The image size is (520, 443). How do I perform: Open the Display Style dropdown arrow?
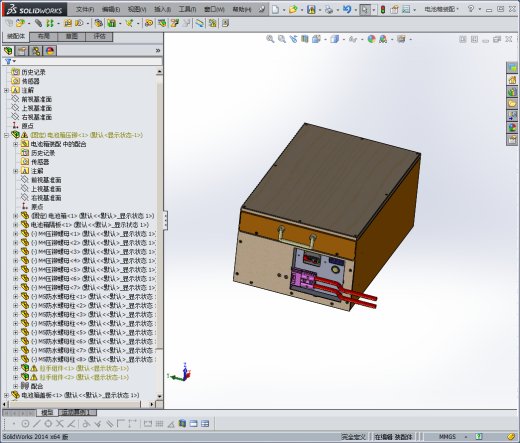(x=344, y=40)
